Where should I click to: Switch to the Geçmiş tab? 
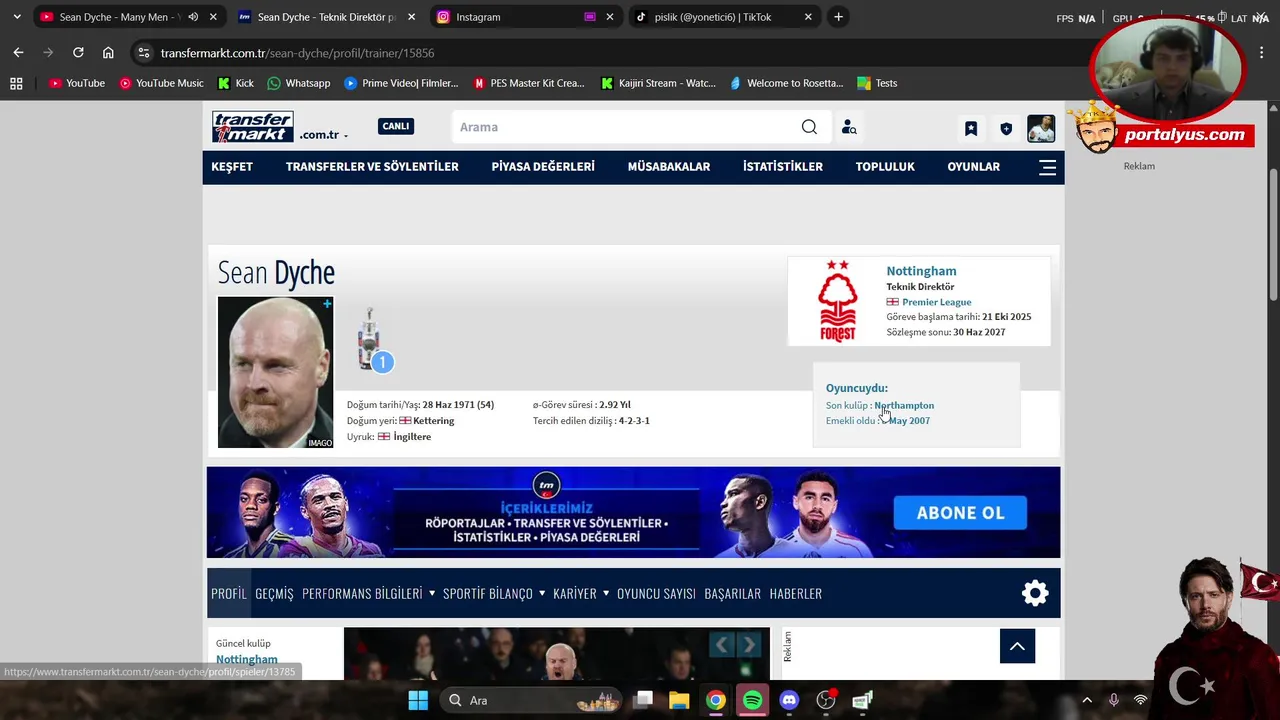coord(274,593)
